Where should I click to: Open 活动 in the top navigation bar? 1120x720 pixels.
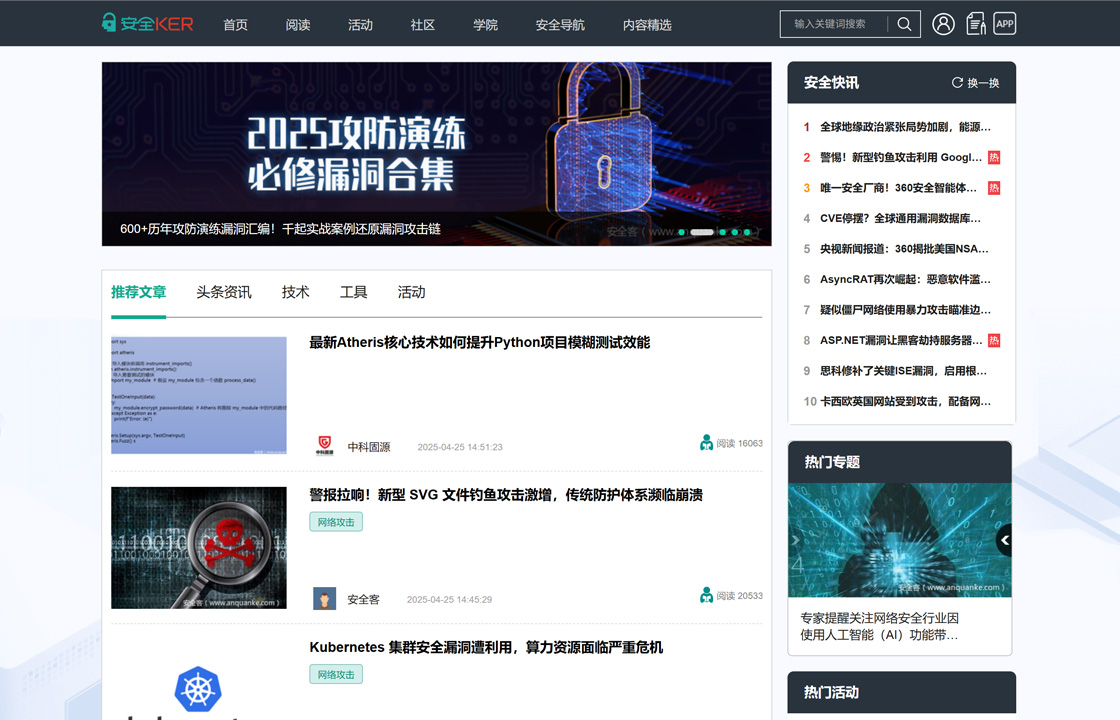(x=361, y=25)
